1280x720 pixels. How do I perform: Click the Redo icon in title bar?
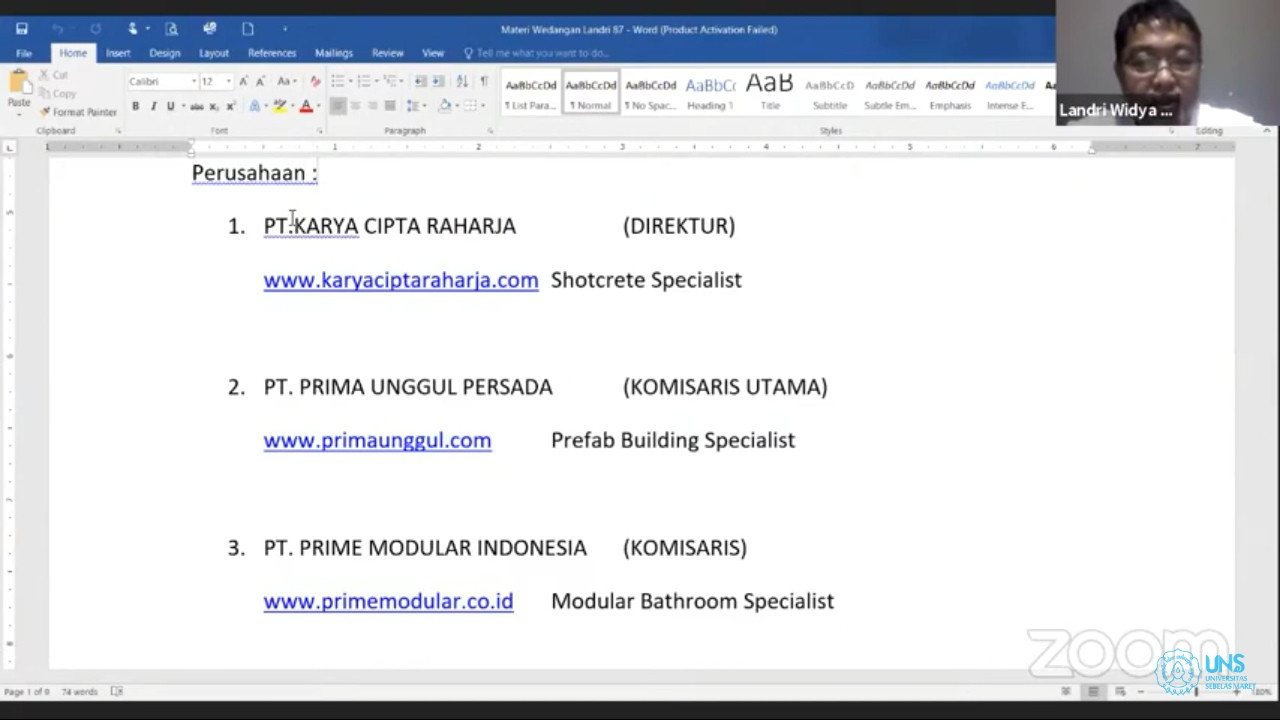coord(95,29)
